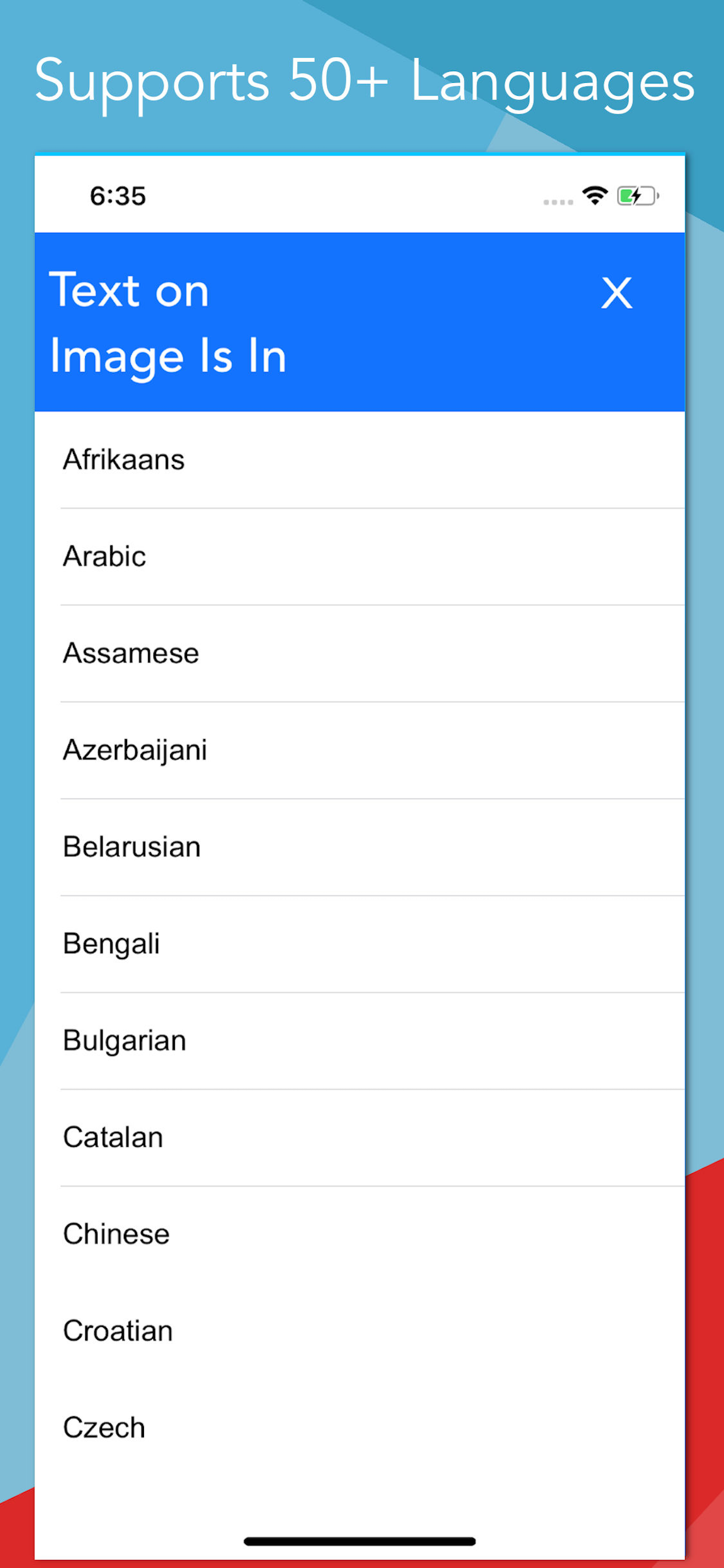Select Afrikaans as image text language

pos(360,460)
